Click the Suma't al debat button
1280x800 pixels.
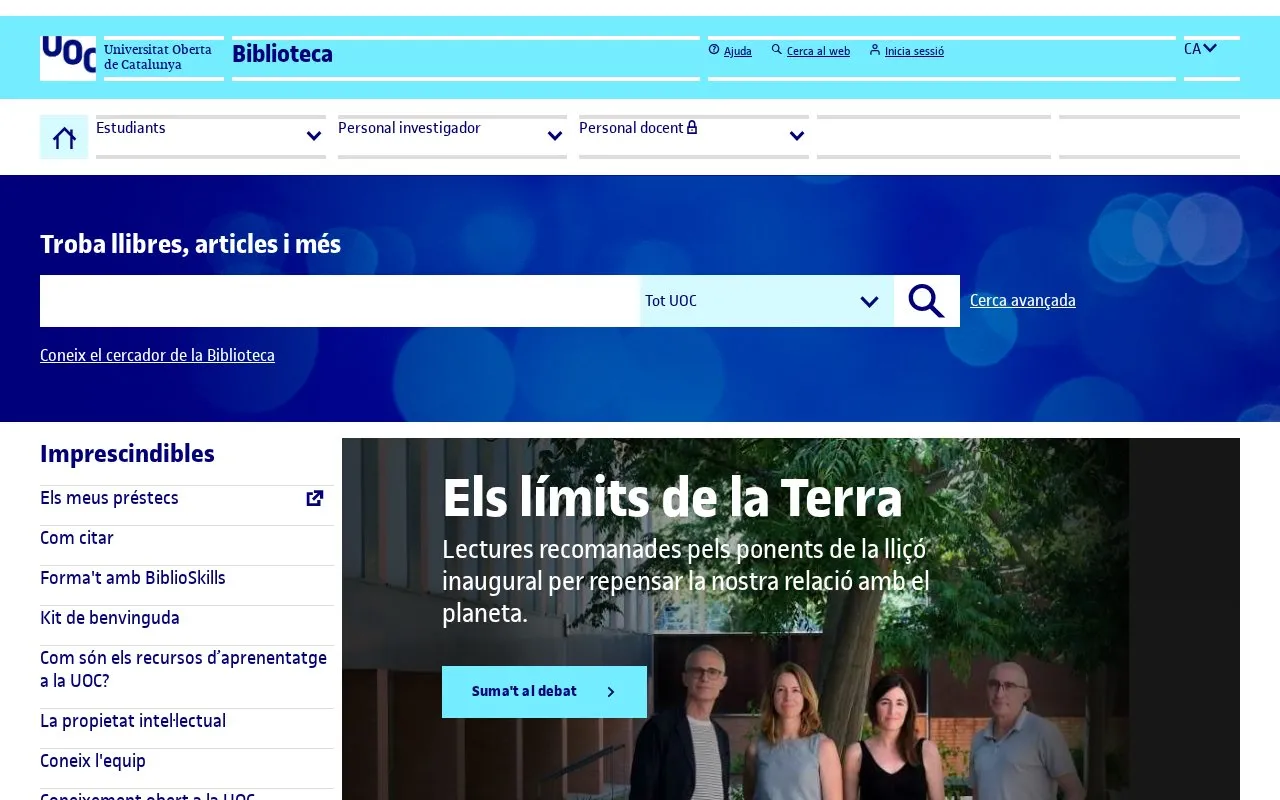544,692
